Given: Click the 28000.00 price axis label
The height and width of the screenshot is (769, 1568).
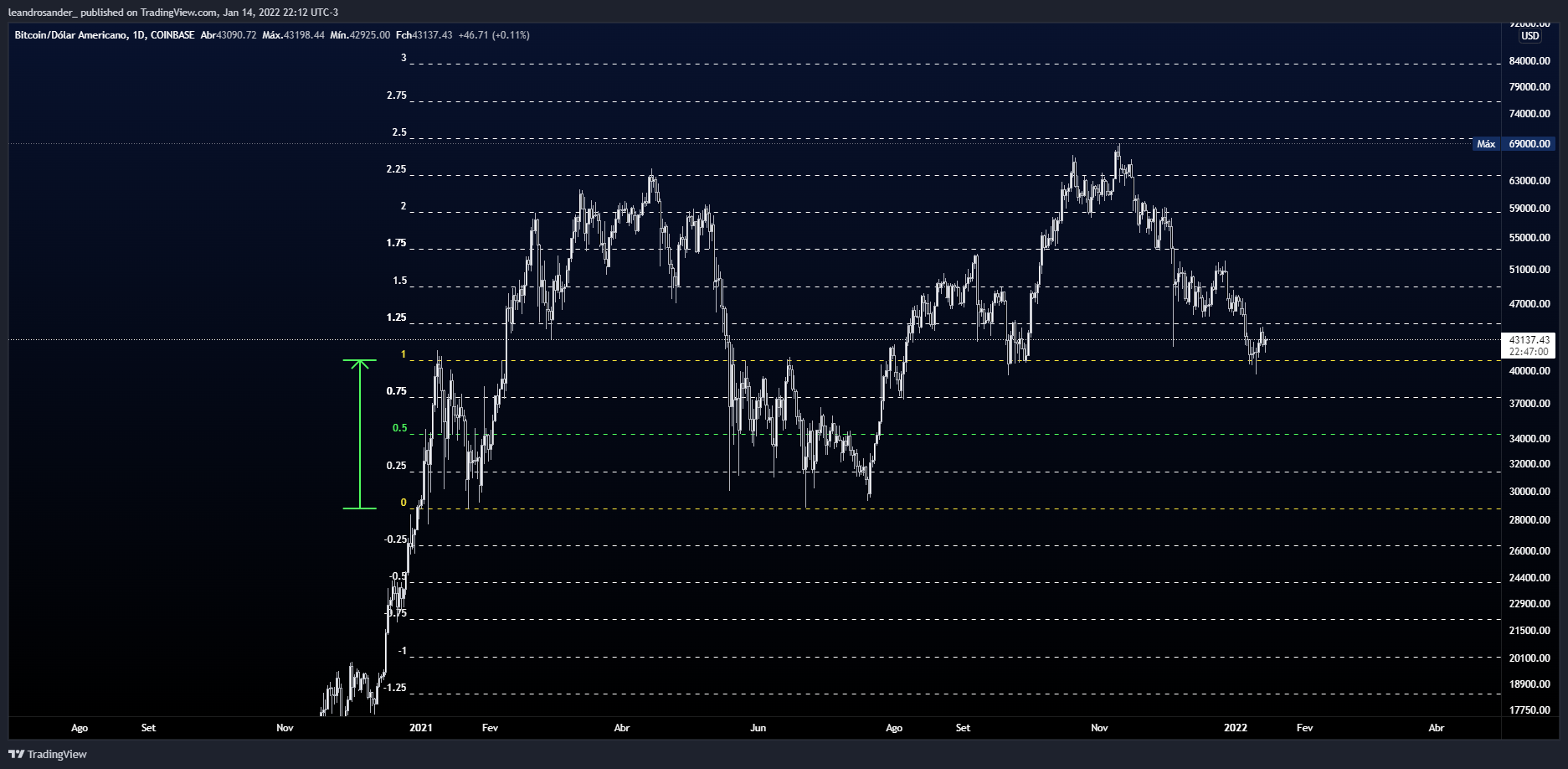Looking at the screenshot, I should (x=1529, y=520).
